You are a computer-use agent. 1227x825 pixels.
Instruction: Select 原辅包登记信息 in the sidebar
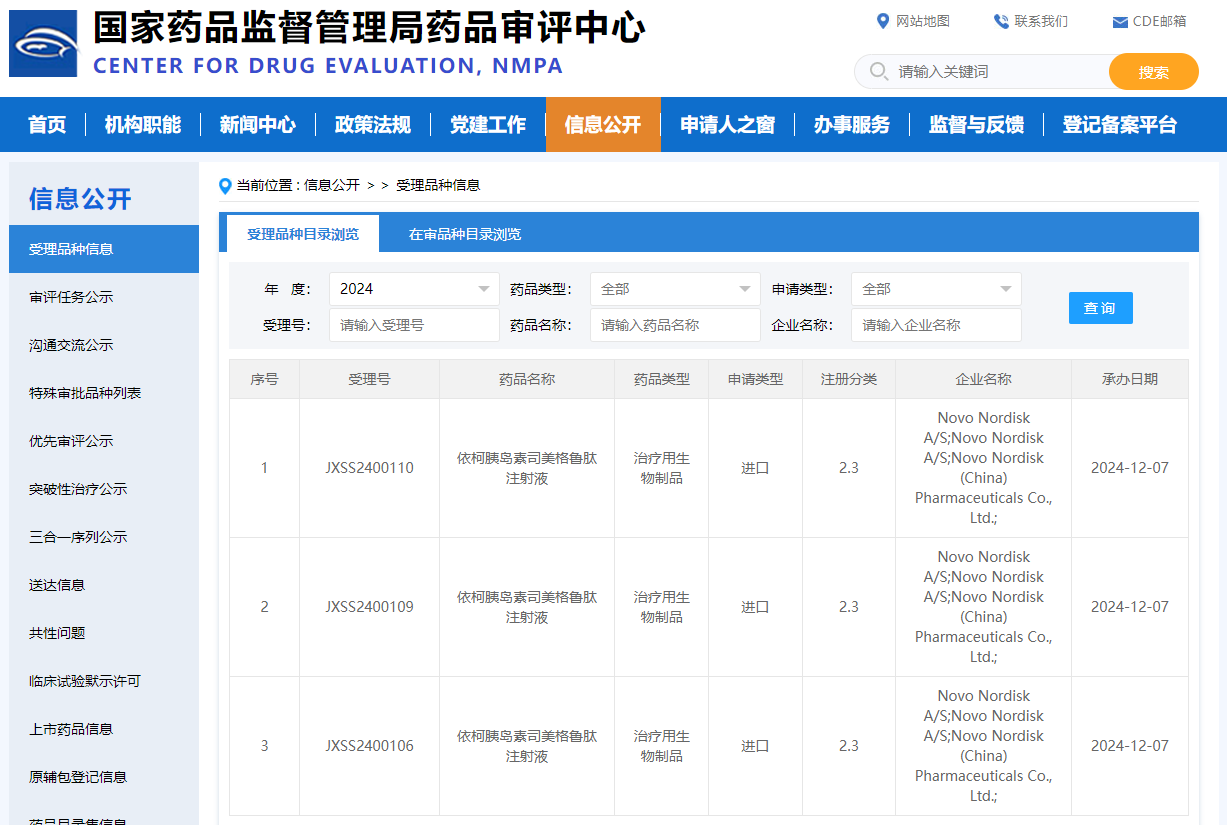[x=104, y=777]
